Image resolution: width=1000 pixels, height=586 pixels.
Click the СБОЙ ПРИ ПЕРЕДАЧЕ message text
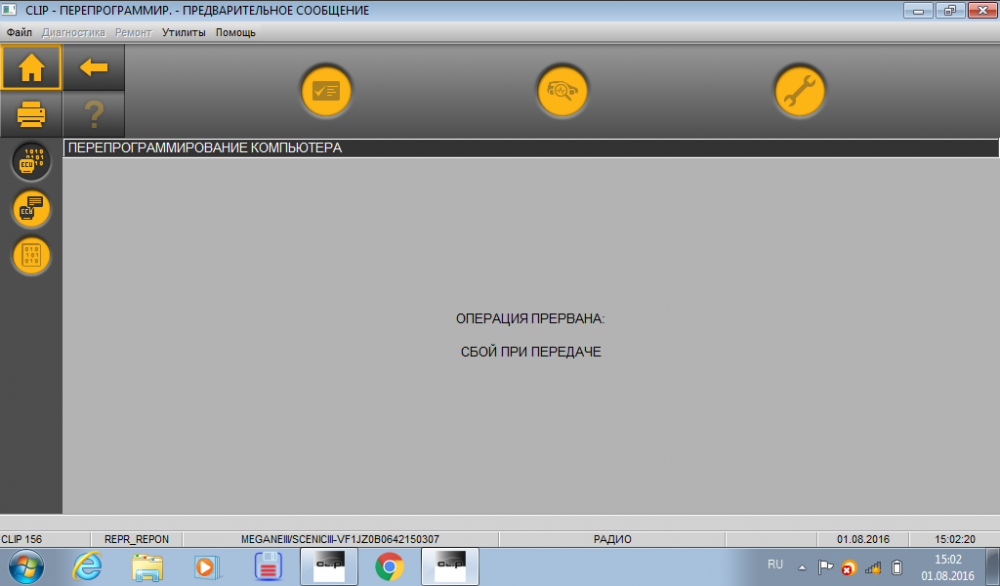point(531,352)
